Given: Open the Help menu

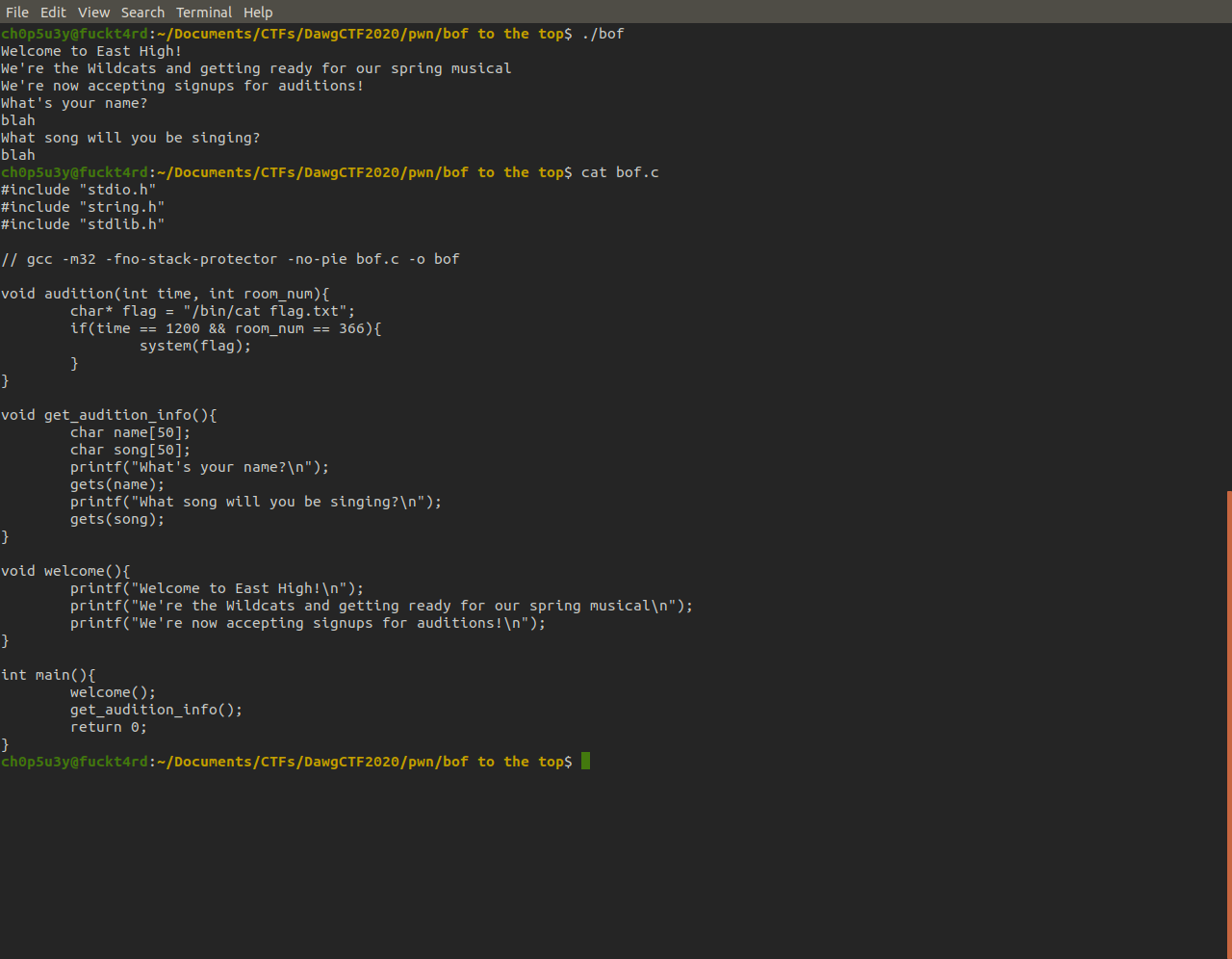Looking at the screenshot, I should [x=258, y=13].
